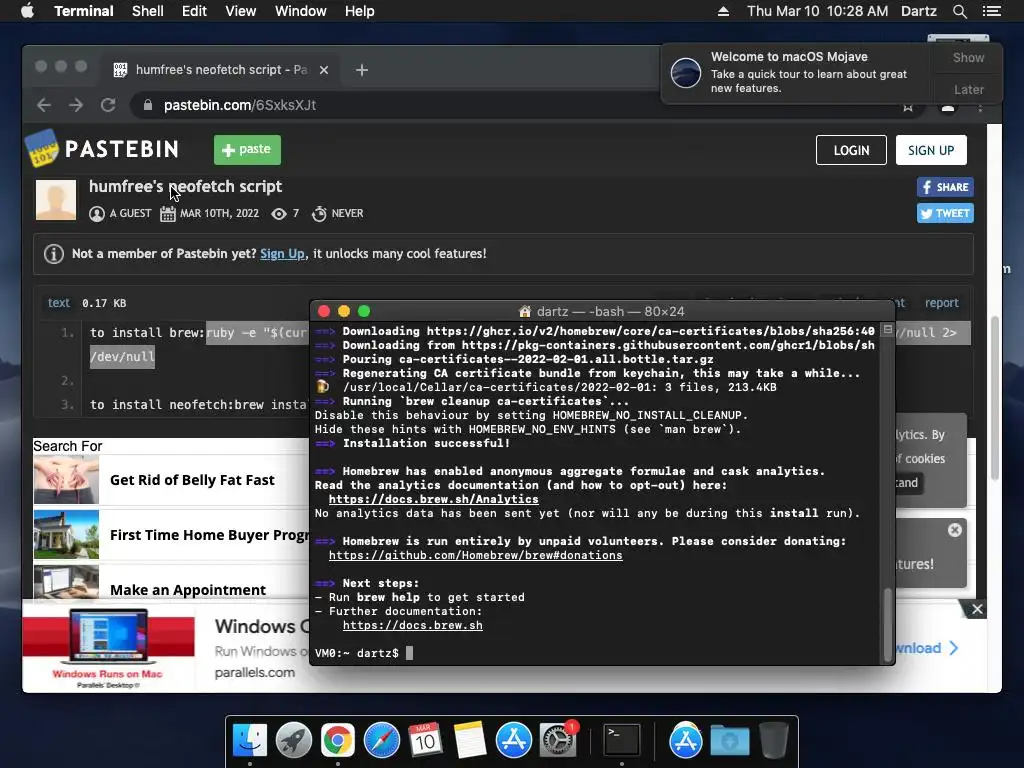The image size is (1024, 768).
Task: Open Spotlight search magnifier
Action: (x=959, y=11)
